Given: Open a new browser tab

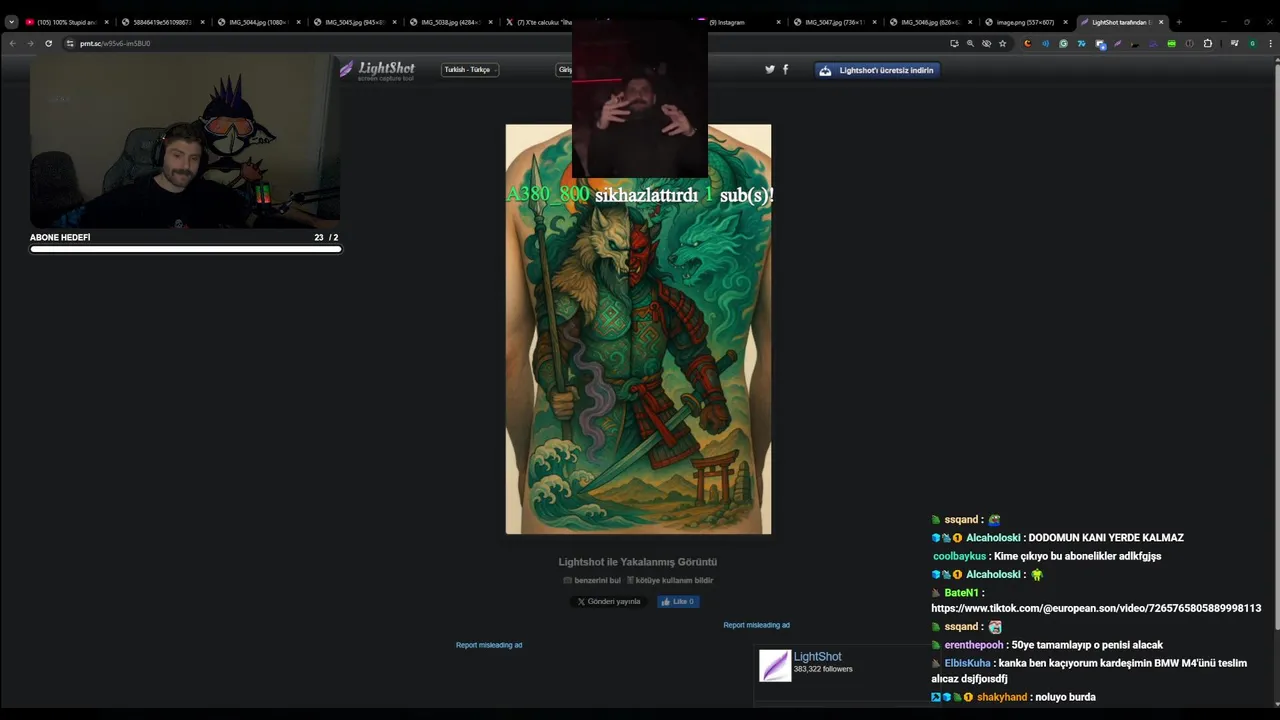Looking at the screenshot, I should point(1179,22).
